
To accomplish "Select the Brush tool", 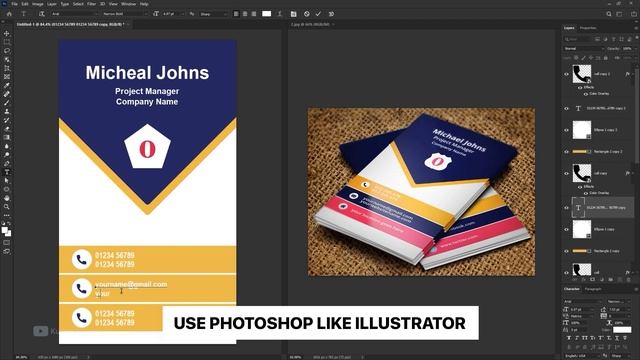I will (x=7, y=102).
